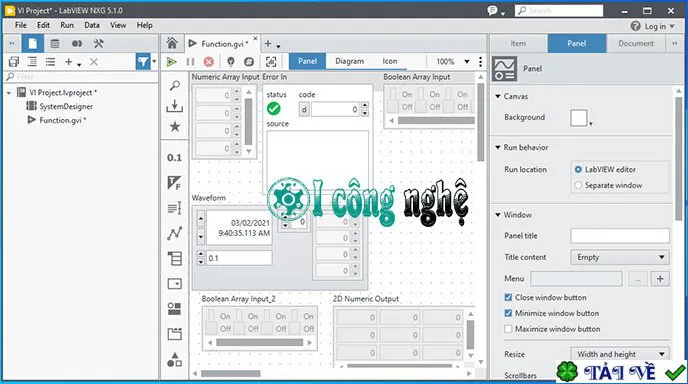
Task: Select SystemDesigner in project tree
Action: pos(66,107)
